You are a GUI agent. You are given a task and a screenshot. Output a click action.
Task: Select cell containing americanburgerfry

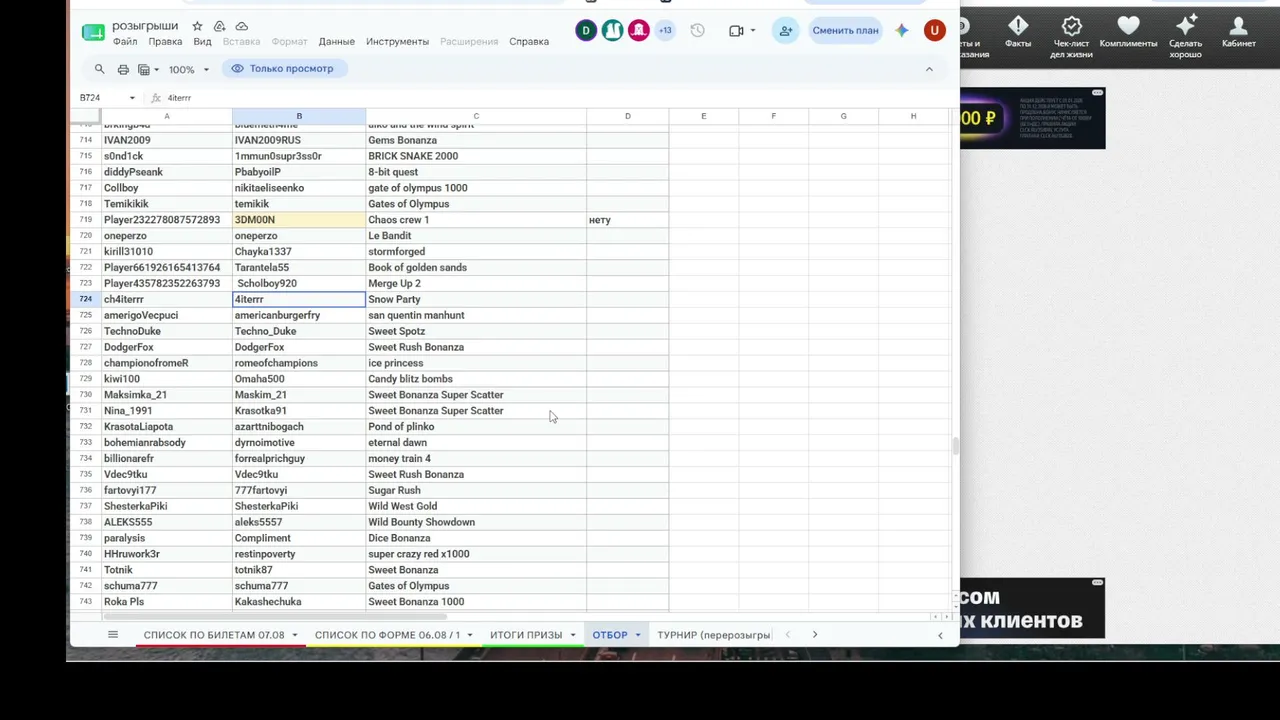(299, 315)
